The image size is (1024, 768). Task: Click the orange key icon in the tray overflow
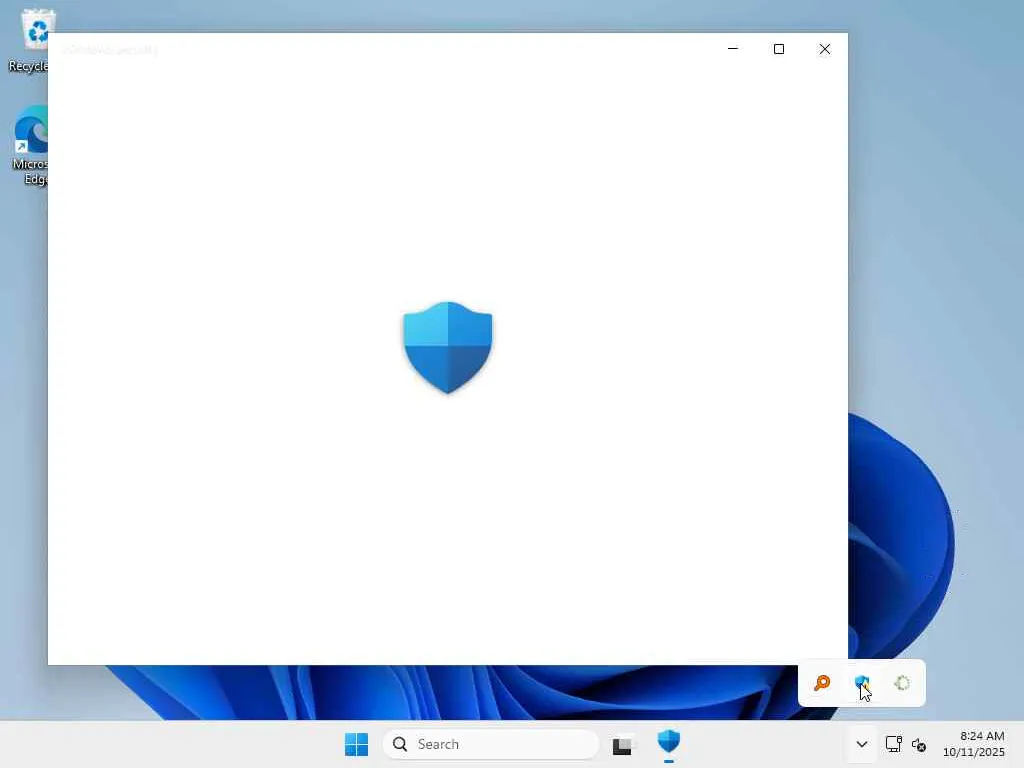(x=822, y=683)
